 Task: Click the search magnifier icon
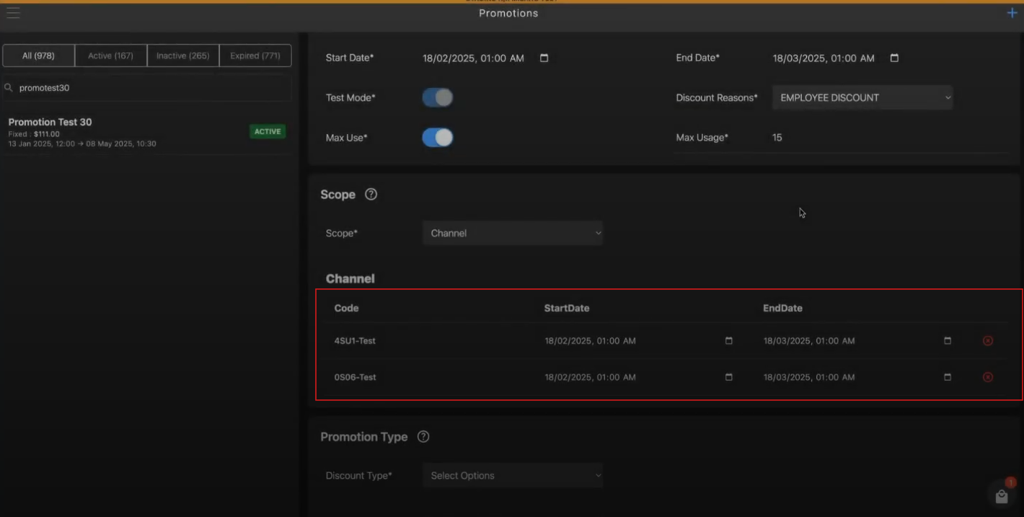(x=8, y=87)
